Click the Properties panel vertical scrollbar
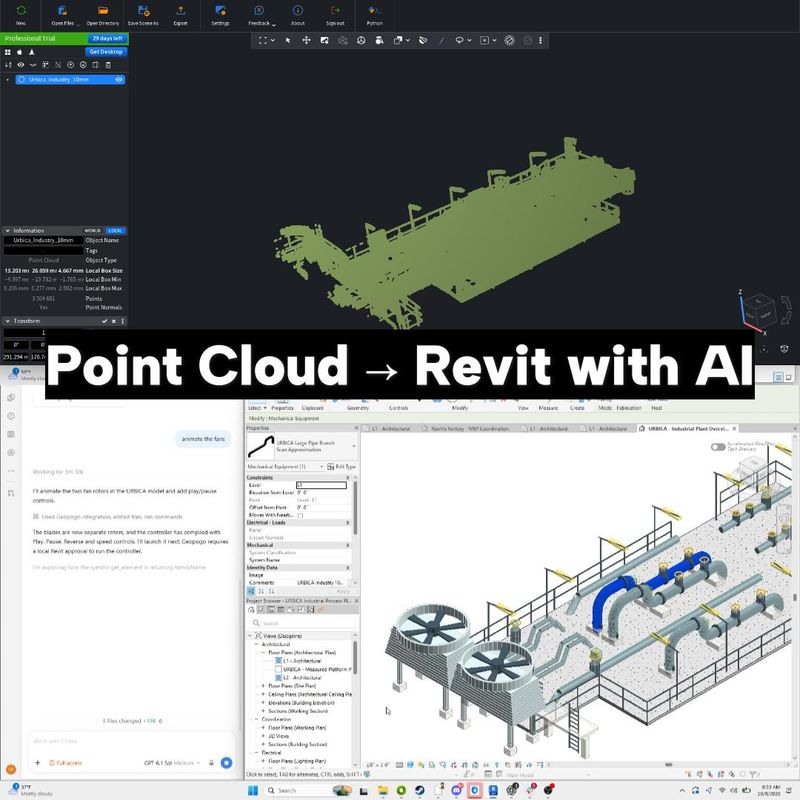 [355, 510]
